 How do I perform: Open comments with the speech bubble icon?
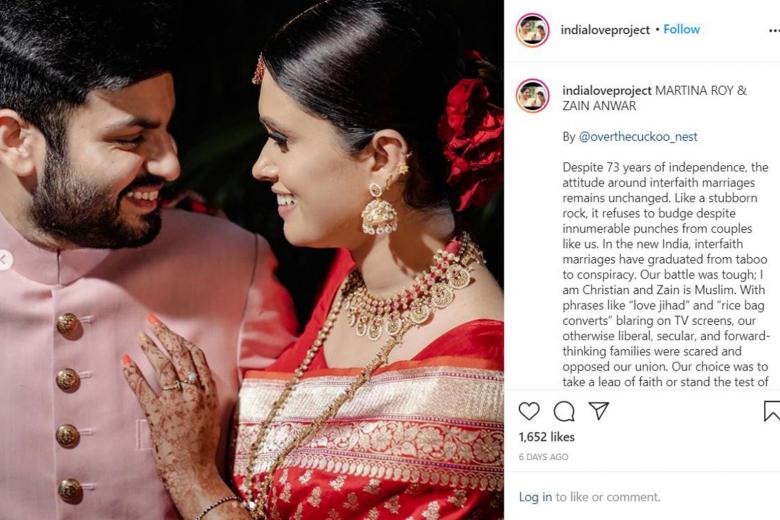564,411
